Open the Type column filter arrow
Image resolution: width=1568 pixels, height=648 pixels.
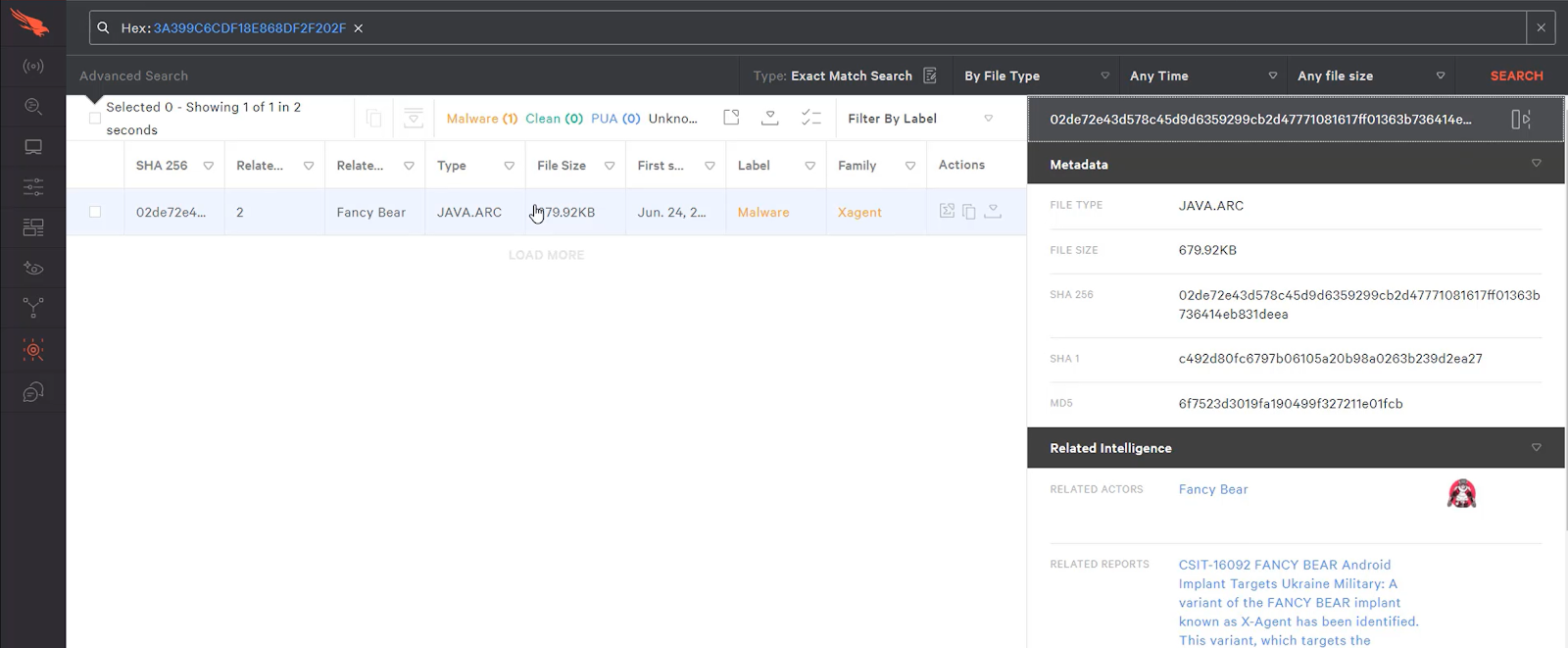[509, 166]
